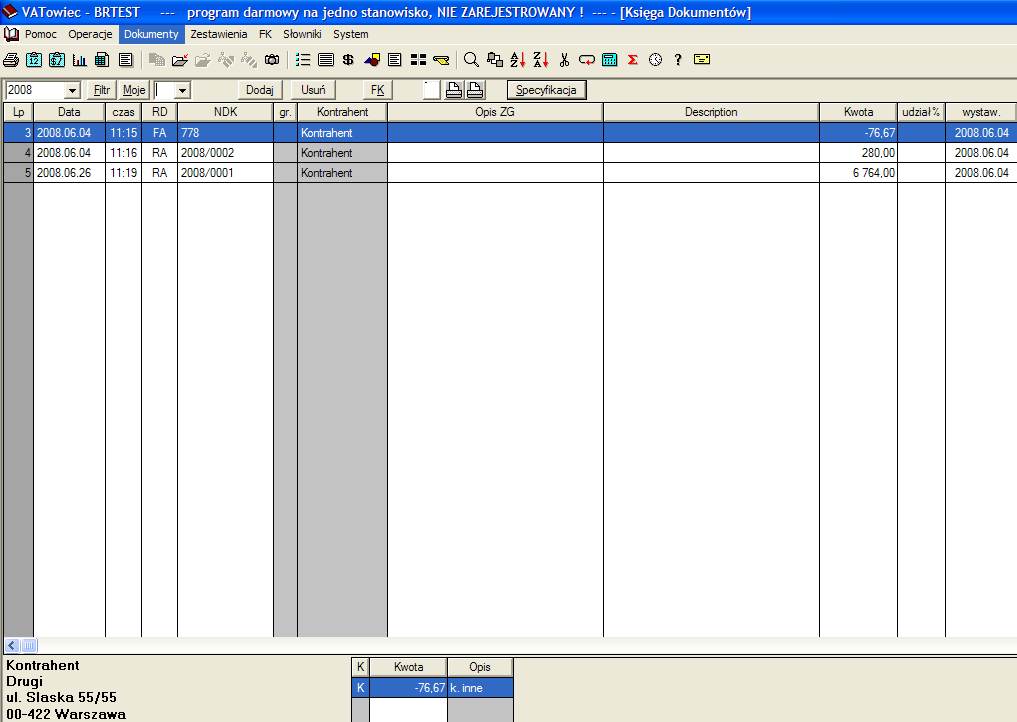Click the red sigma sum icon
1017x722 pixels.
633,60
